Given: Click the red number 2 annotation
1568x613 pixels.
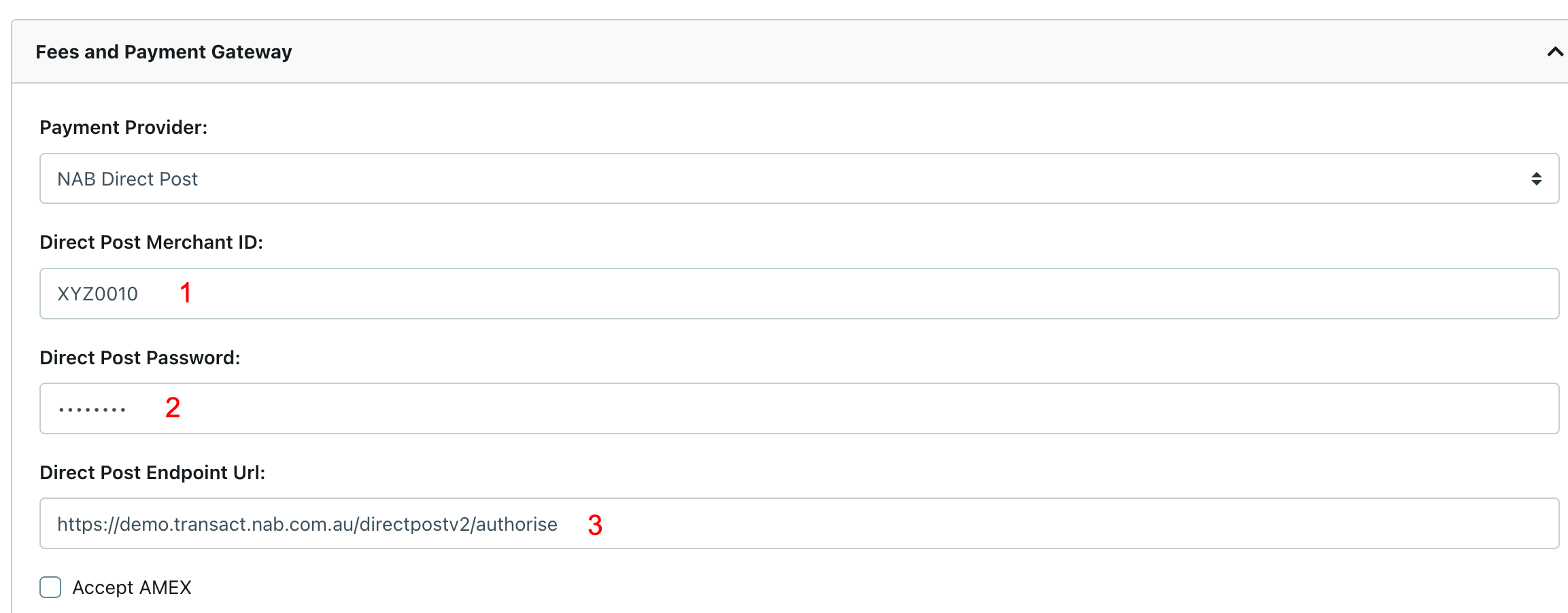Looking at the screenshot, I should [173, 408].
